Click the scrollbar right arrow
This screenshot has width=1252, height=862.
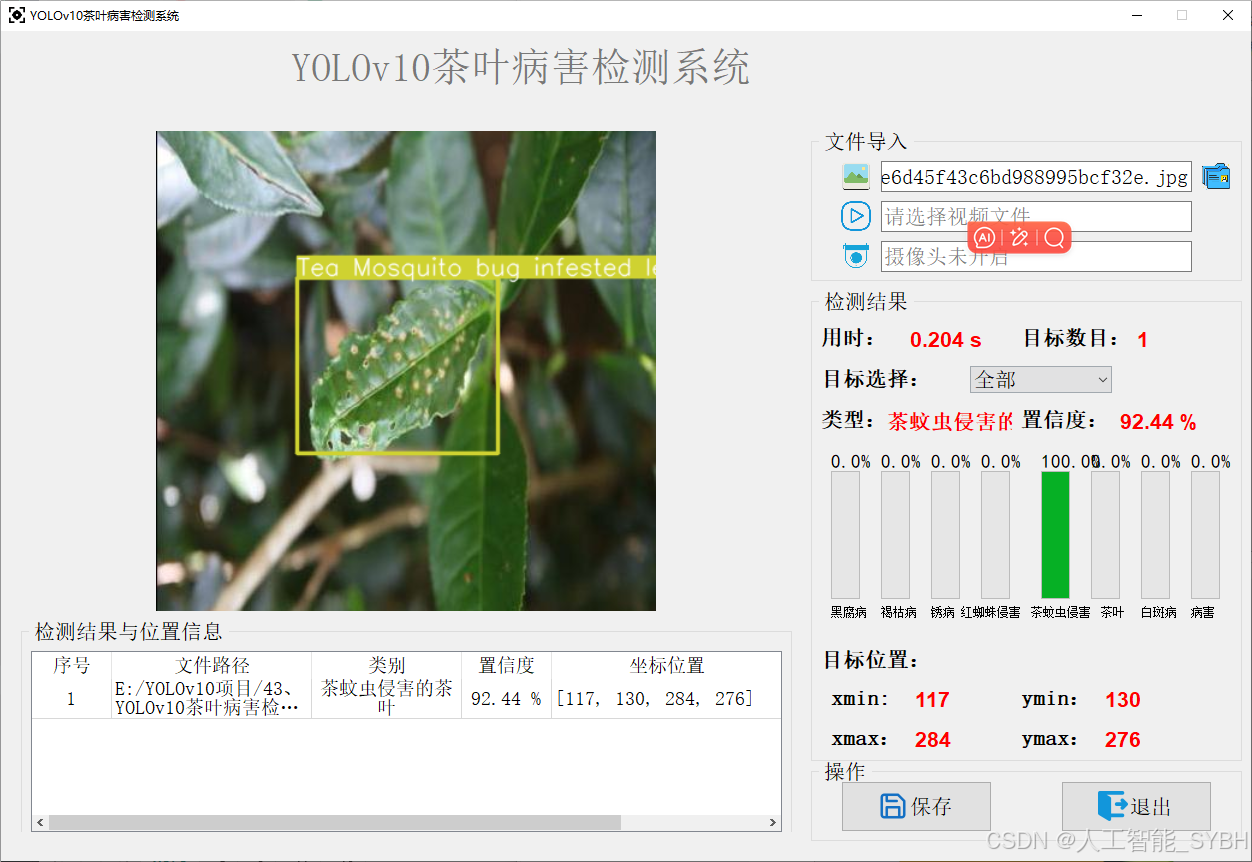[773, 822]
